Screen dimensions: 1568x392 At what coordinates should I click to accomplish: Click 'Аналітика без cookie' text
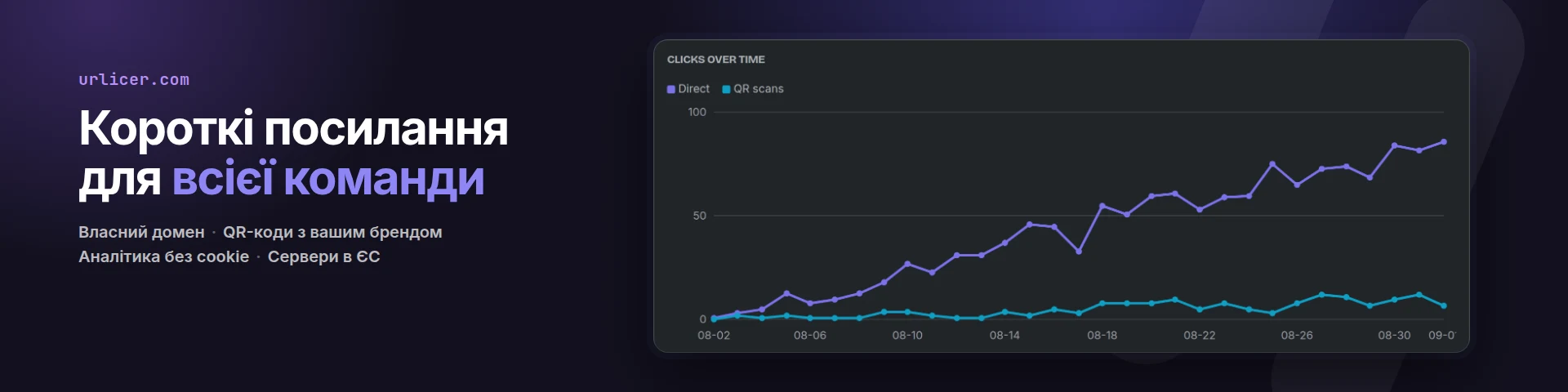(x=163, y=256)
